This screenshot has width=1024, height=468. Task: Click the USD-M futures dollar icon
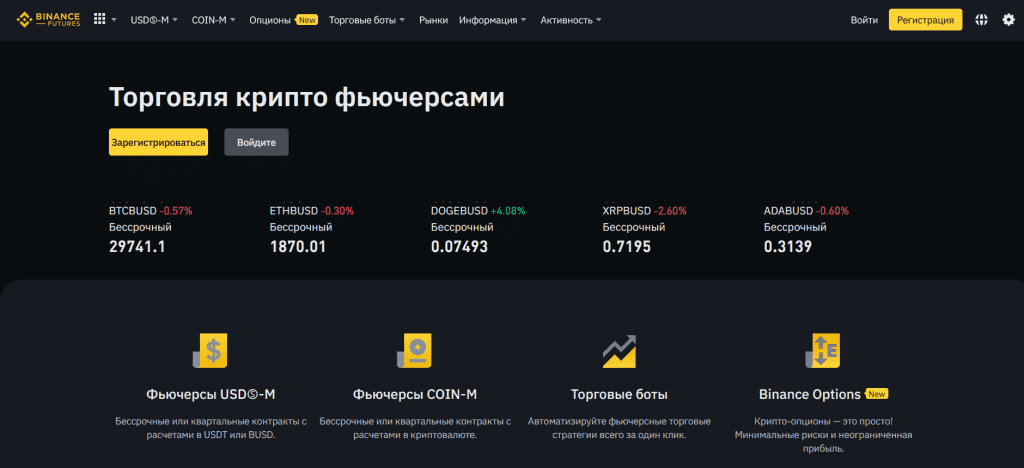pyautogui.click(x=210, y=351)
